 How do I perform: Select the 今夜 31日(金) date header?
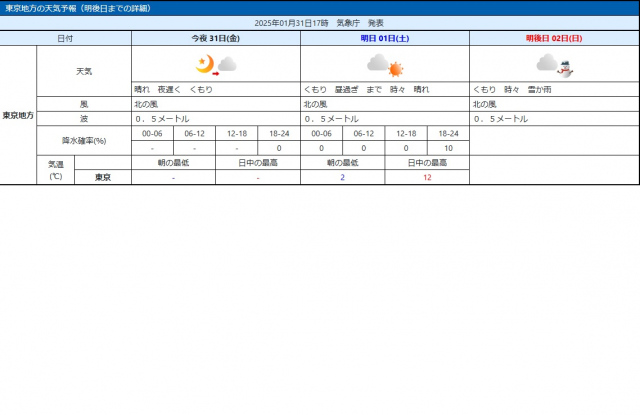coord(215,38)
